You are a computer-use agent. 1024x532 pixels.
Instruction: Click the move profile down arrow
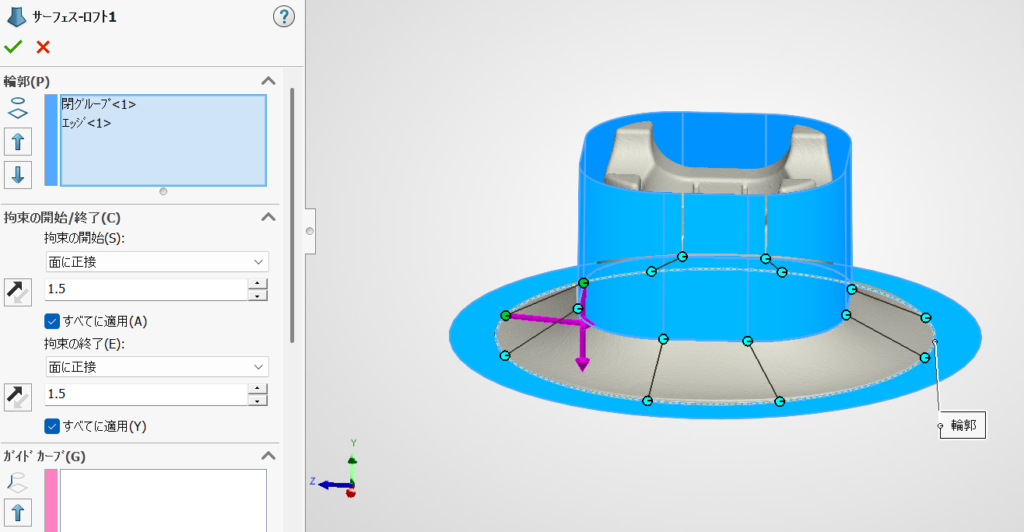coord(18,174)
